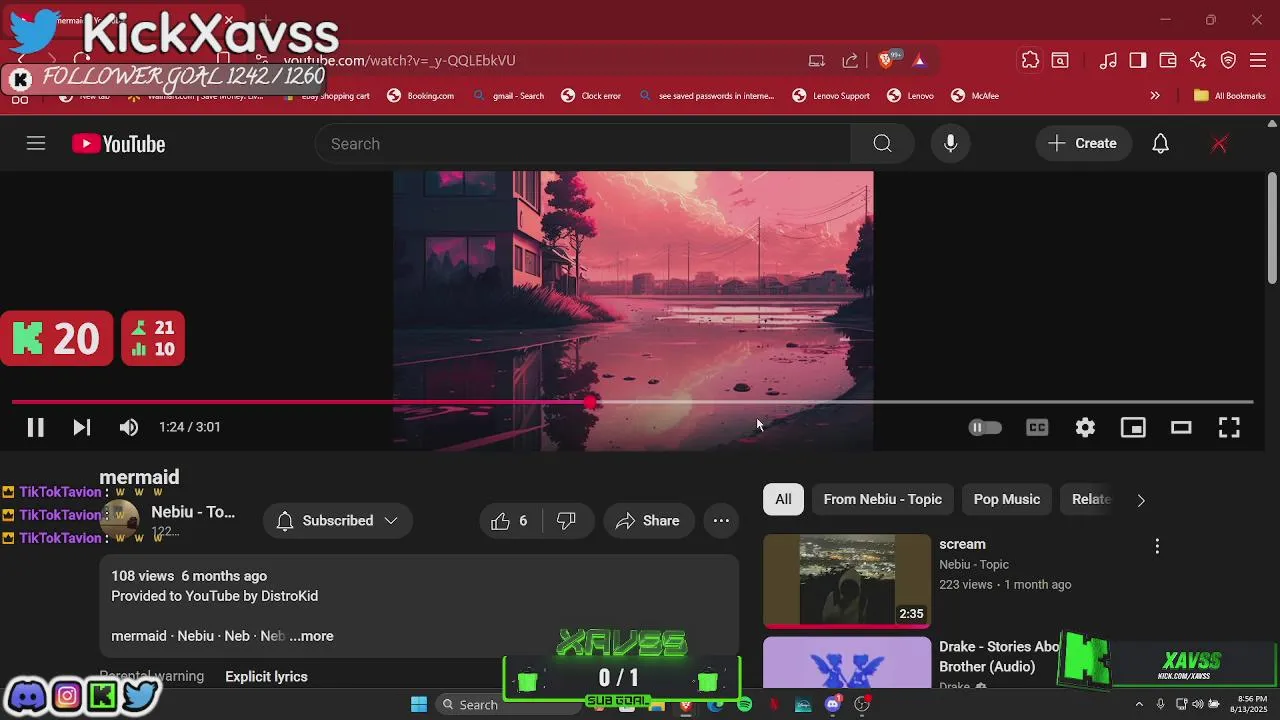Click the red playhead scrubber dot

[x=590, y=402]
